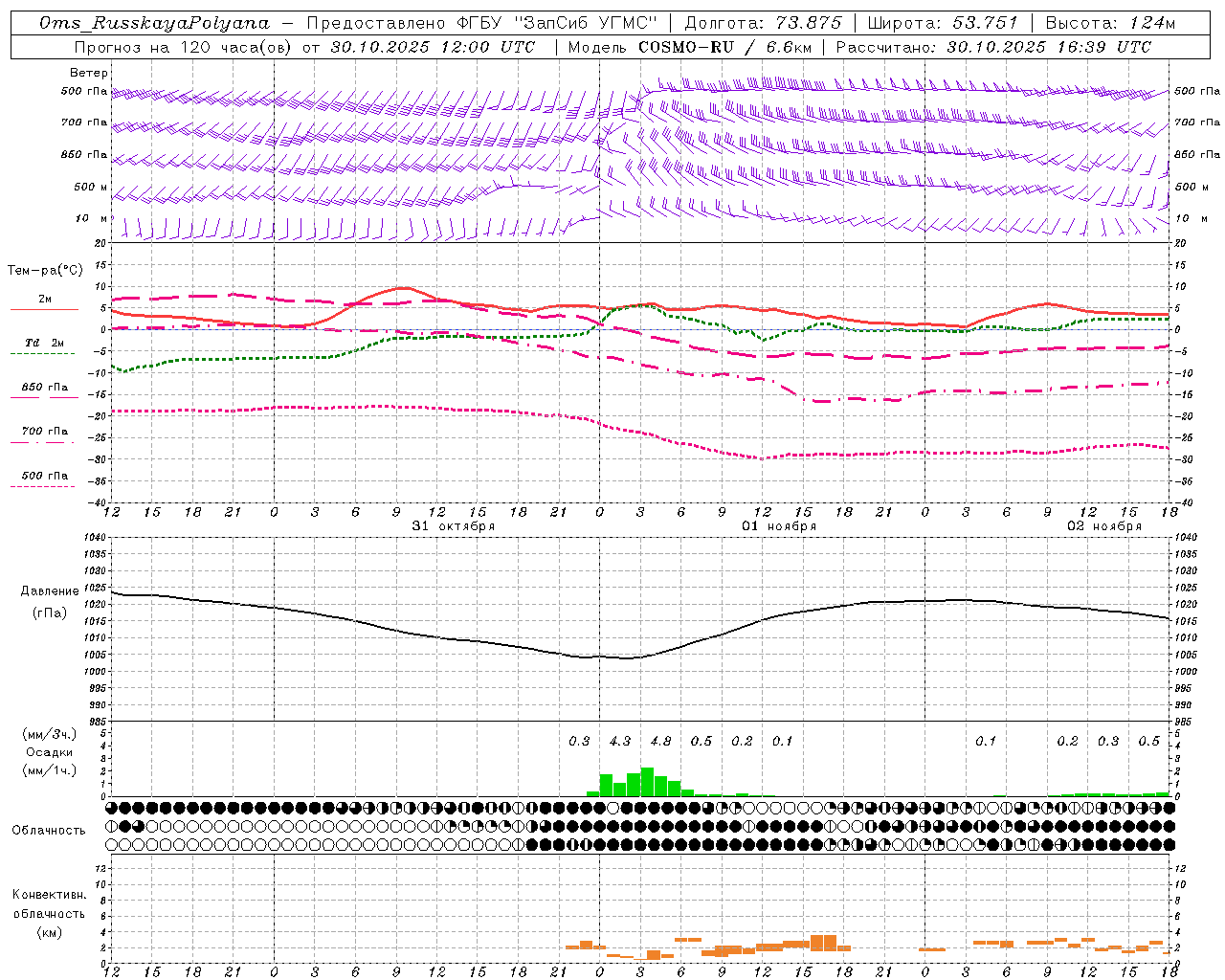
Task: Click the provider text ФГБУ "ЗапСиб УГМС"
Action: [x=559, y=23]
